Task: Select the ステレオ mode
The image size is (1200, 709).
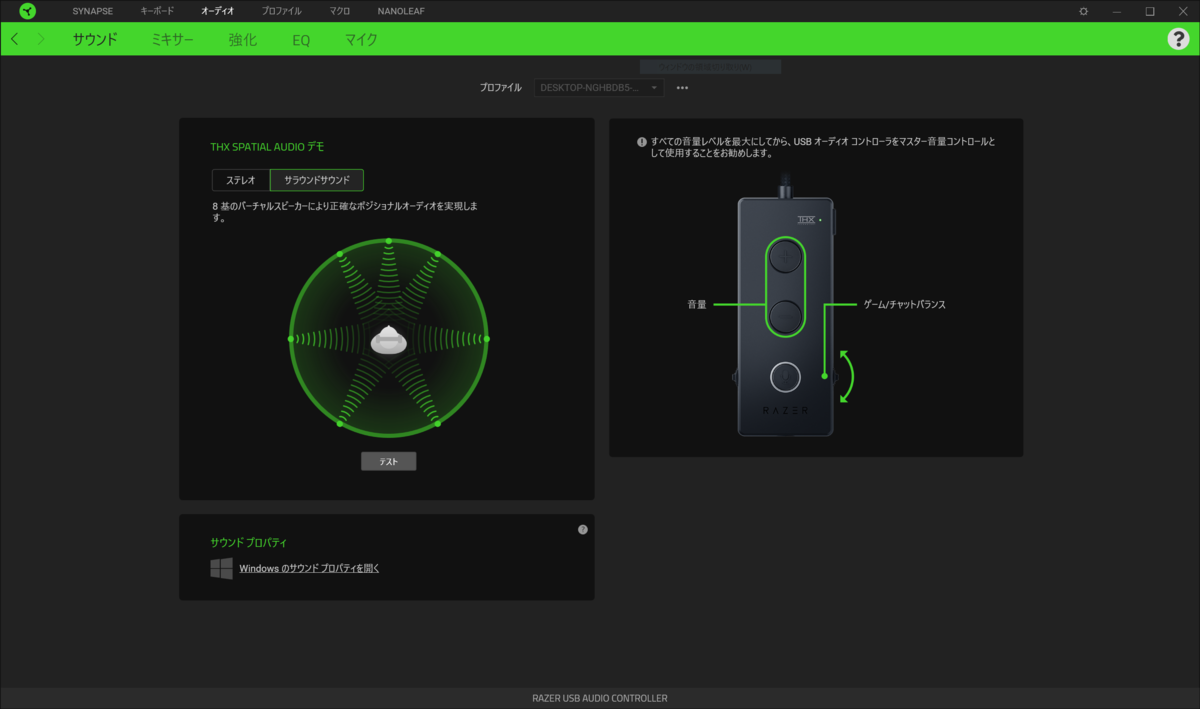Action: click(x=241, y=180)
